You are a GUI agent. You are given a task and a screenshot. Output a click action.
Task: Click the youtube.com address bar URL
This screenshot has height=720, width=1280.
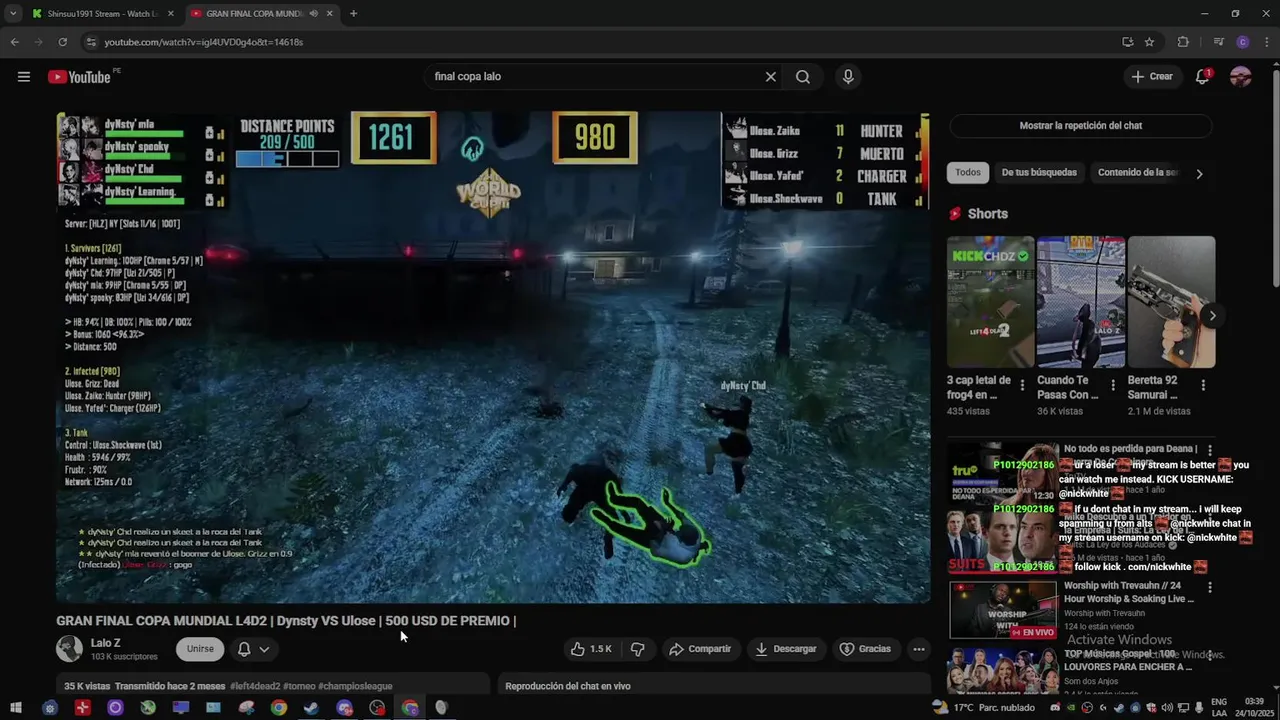(203, 42)
